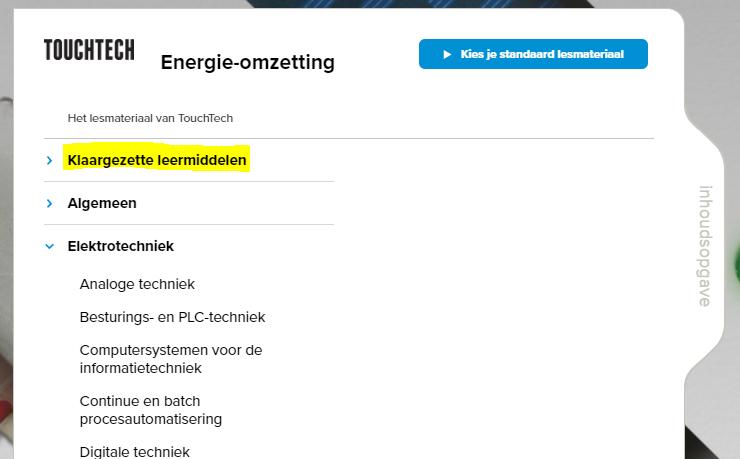Viewport: 740px width, 459px height.
Task: Open Computersystemen voor de informatietechniek
Action: coord(171,359)
